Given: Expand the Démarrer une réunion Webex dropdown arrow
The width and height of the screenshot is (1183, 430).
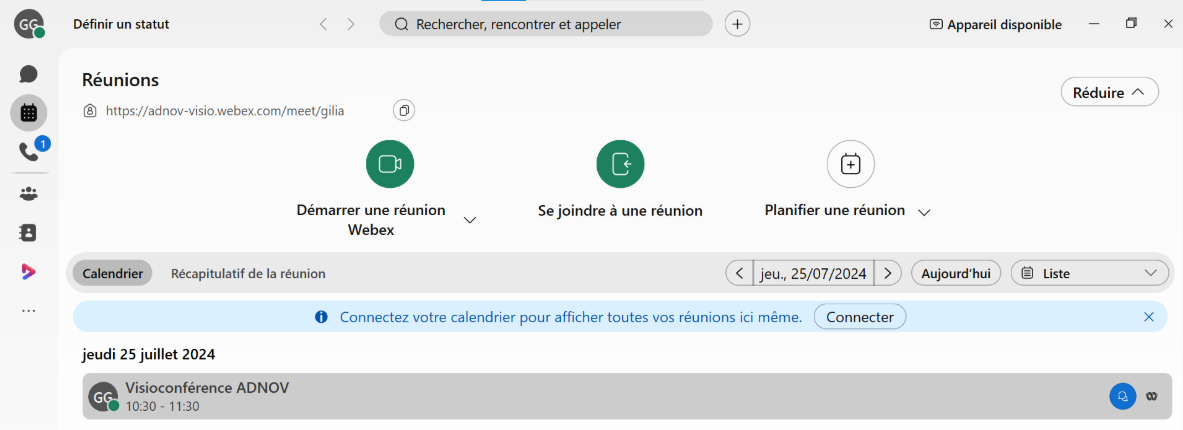Looking at the screenshot, I should tap(470, 220).
